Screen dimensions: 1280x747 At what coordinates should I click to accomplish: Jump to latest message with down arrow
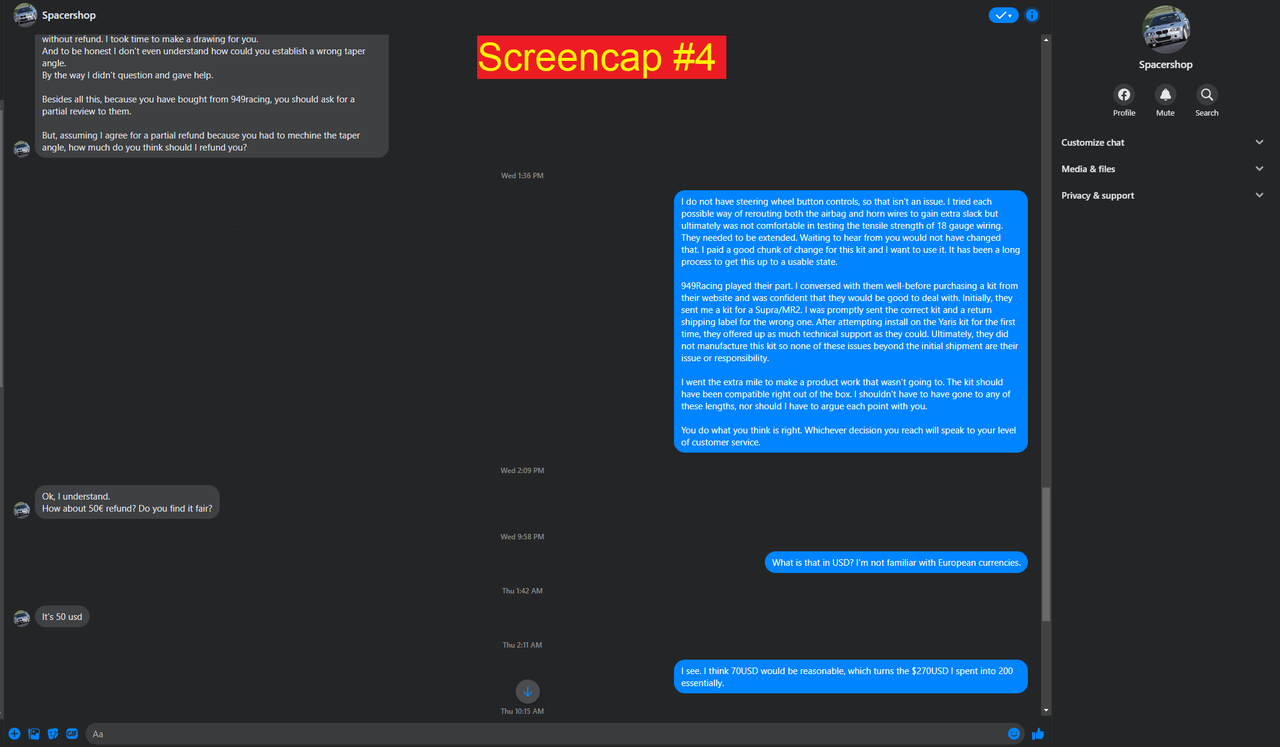[528, 691]
